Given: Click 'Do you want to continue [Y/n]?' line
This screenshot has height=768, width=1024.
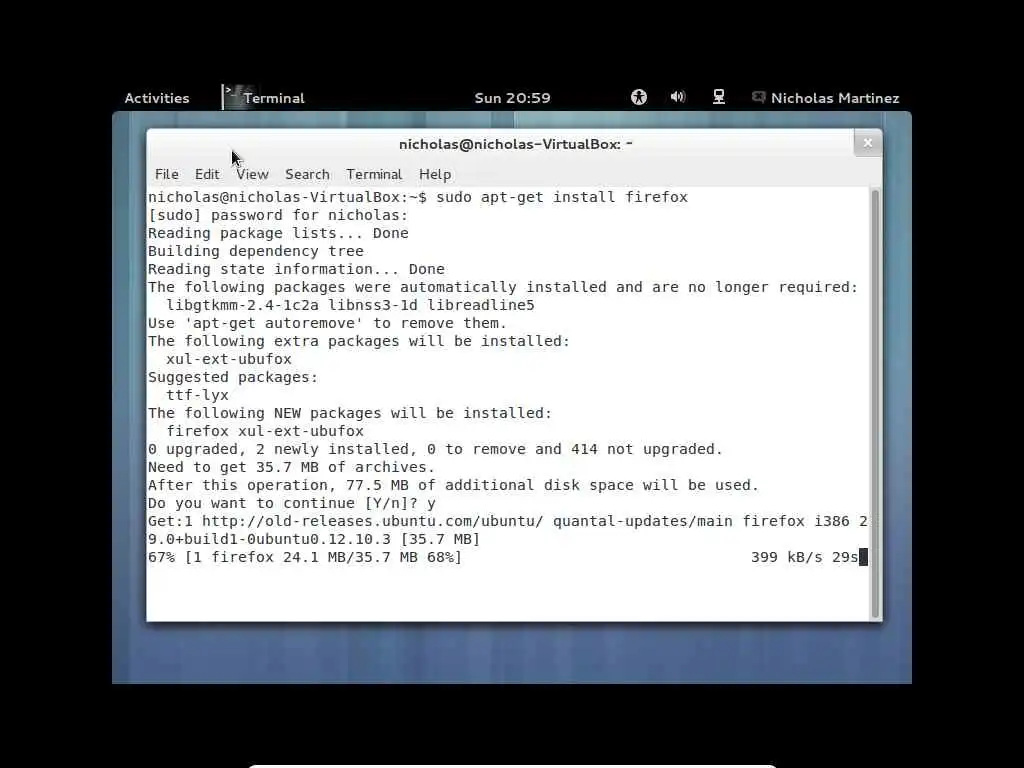Looking at the screenshot, I should coord(291,503).
